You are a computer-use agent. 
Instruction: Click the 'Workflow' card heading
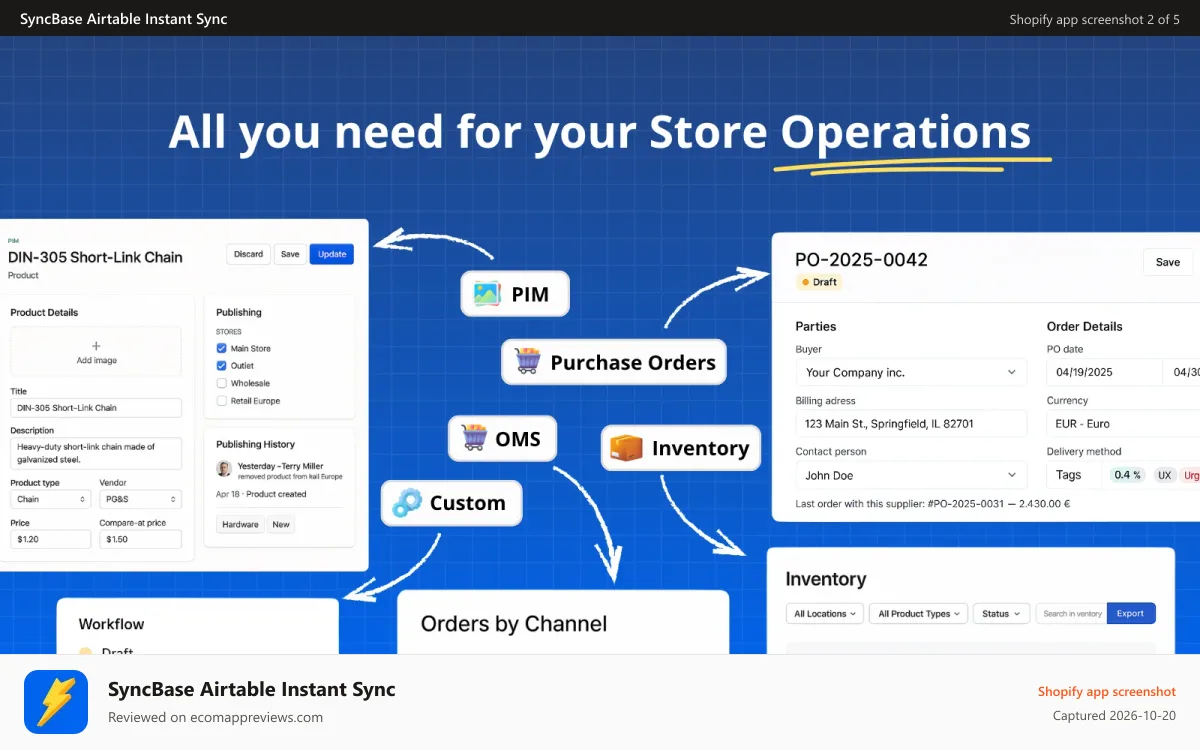[x=111, y=624]
